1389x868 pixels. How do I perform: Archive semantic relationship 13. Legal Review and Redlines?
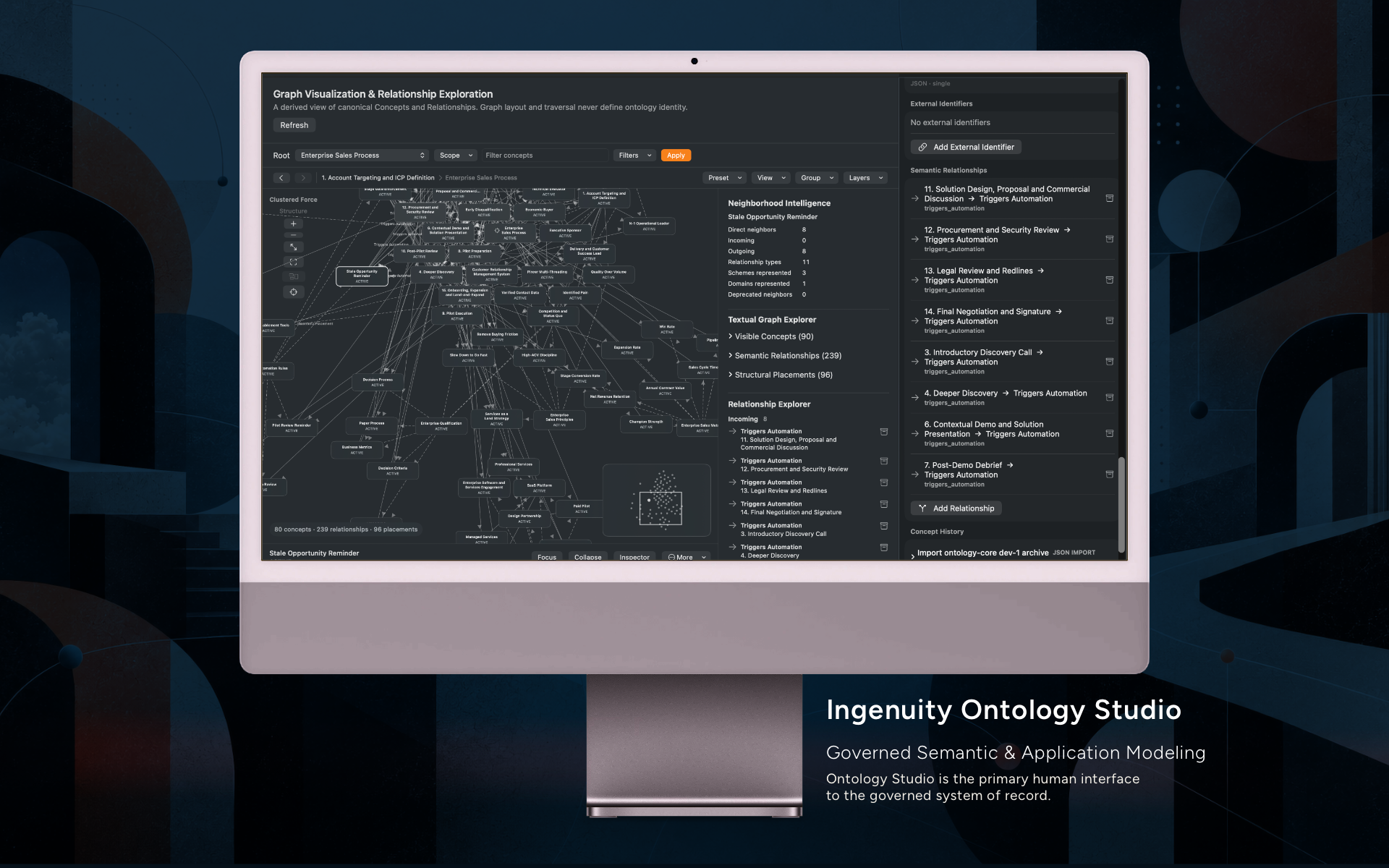point(1109,280)
